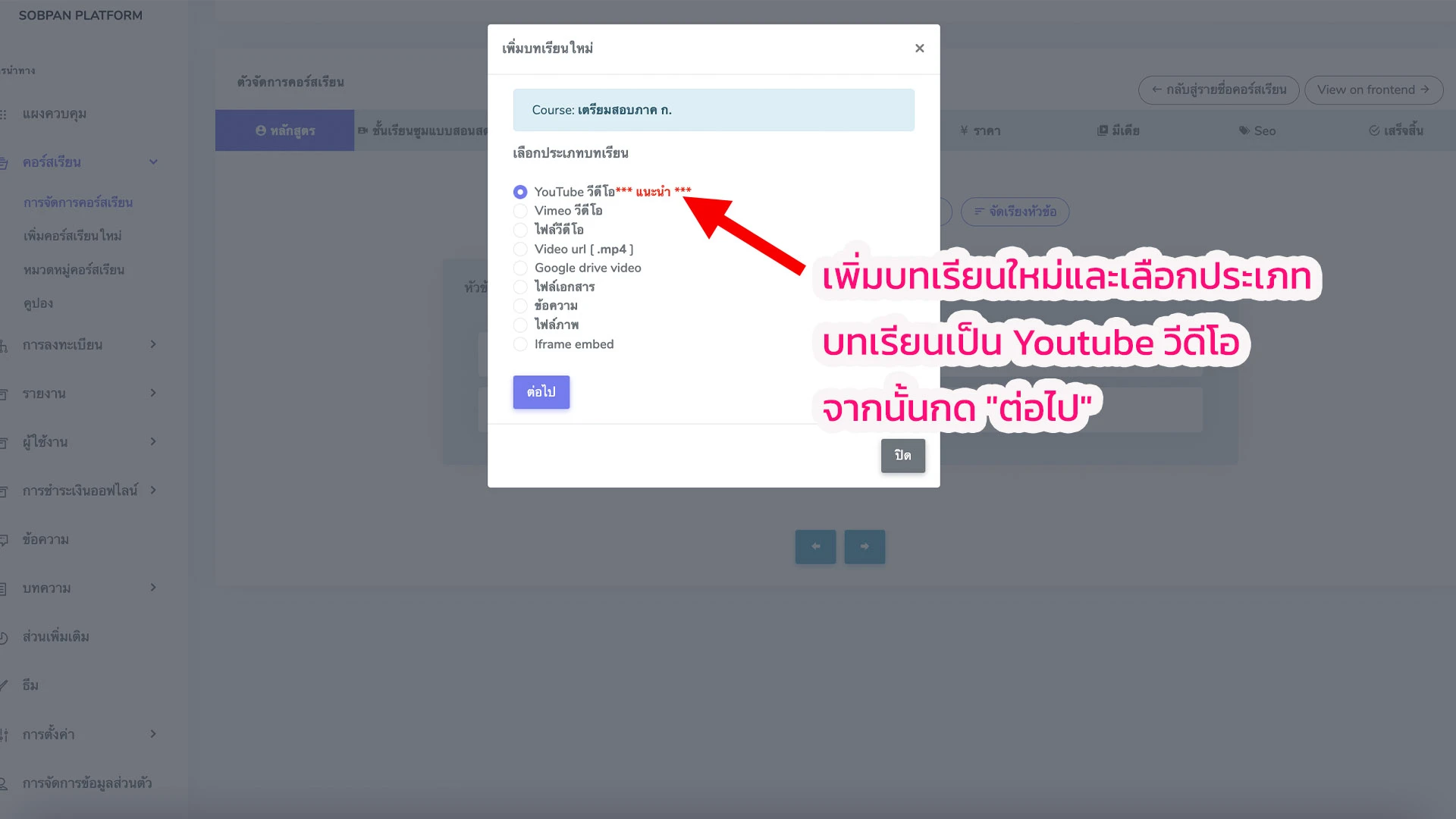Expand ผู้ใช้งาน menu chevron

coord(153,441)
